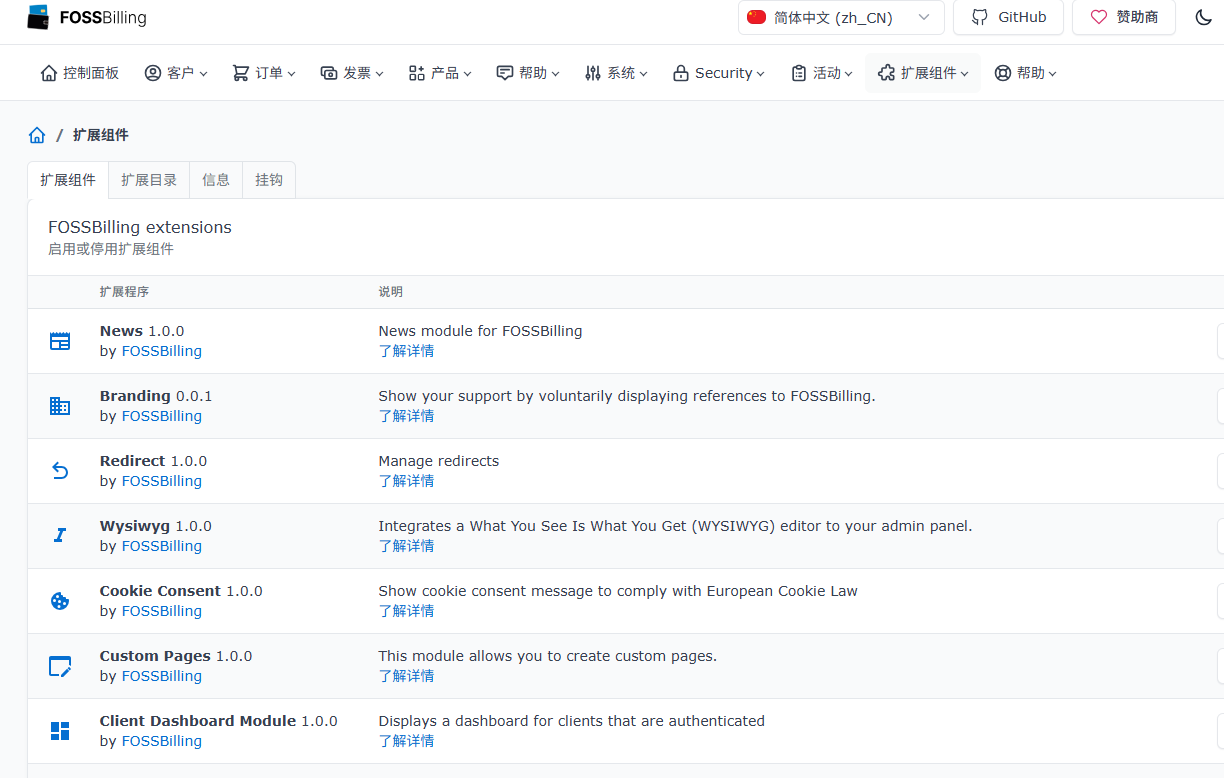Click the 'Branding 0.0.1' title

[156, 396]
